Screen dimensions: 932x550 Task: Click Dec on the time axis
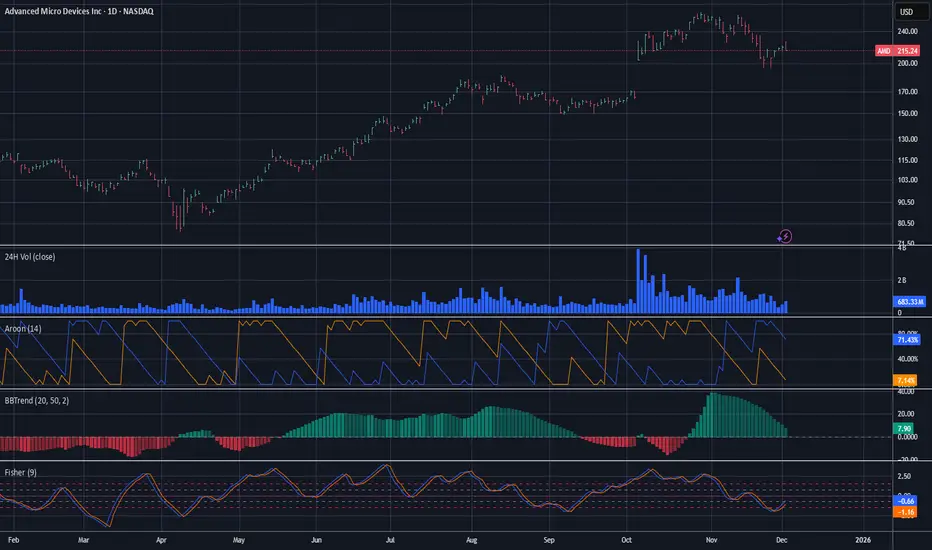pyautogui.click(x=782, y=540)
